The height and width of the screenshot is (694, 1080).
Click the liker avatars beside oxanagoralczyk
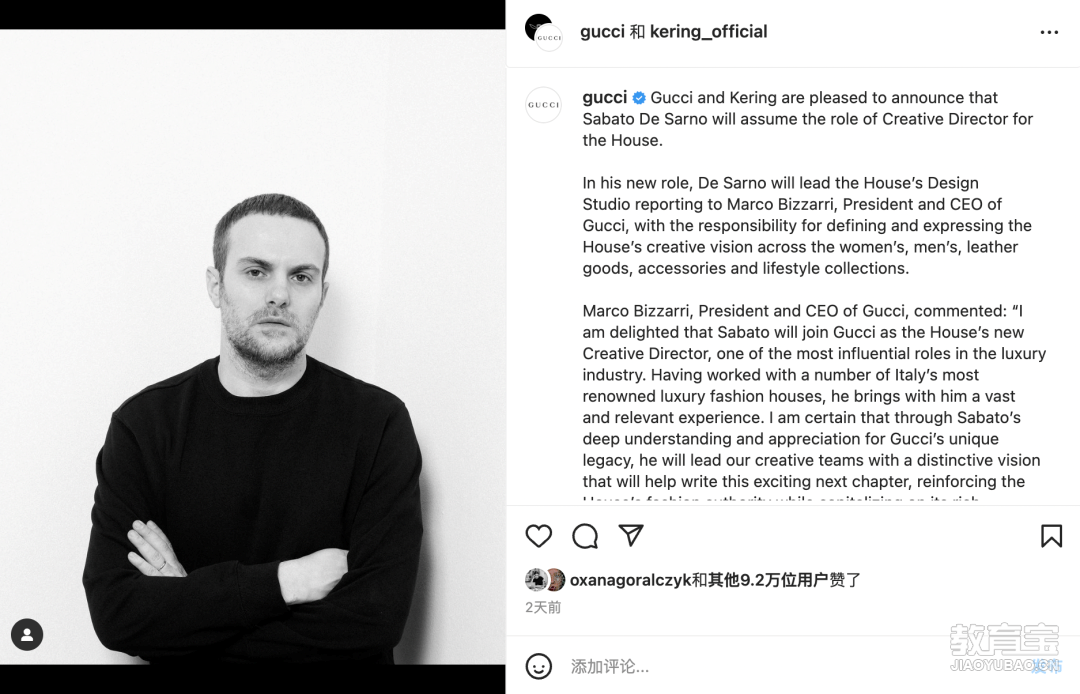(x=545, y=580)
